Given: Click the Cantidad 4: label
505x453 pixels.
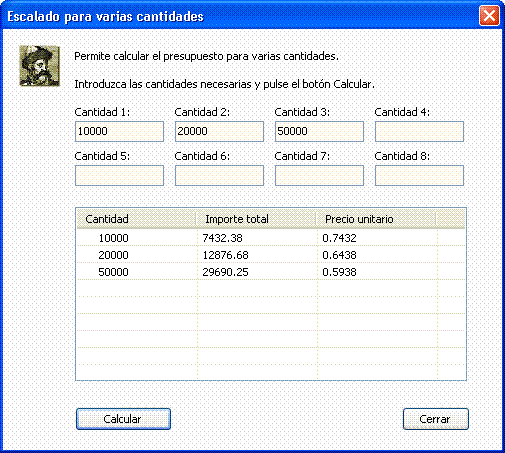Looking at the screenshot, I should point(402,112).
